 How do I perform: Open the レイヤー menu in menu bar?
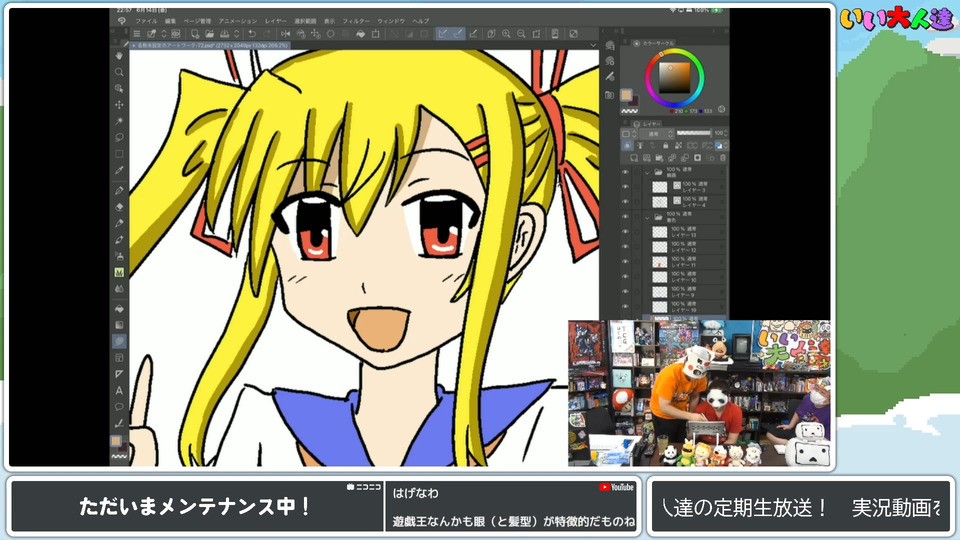pos(273,20)
